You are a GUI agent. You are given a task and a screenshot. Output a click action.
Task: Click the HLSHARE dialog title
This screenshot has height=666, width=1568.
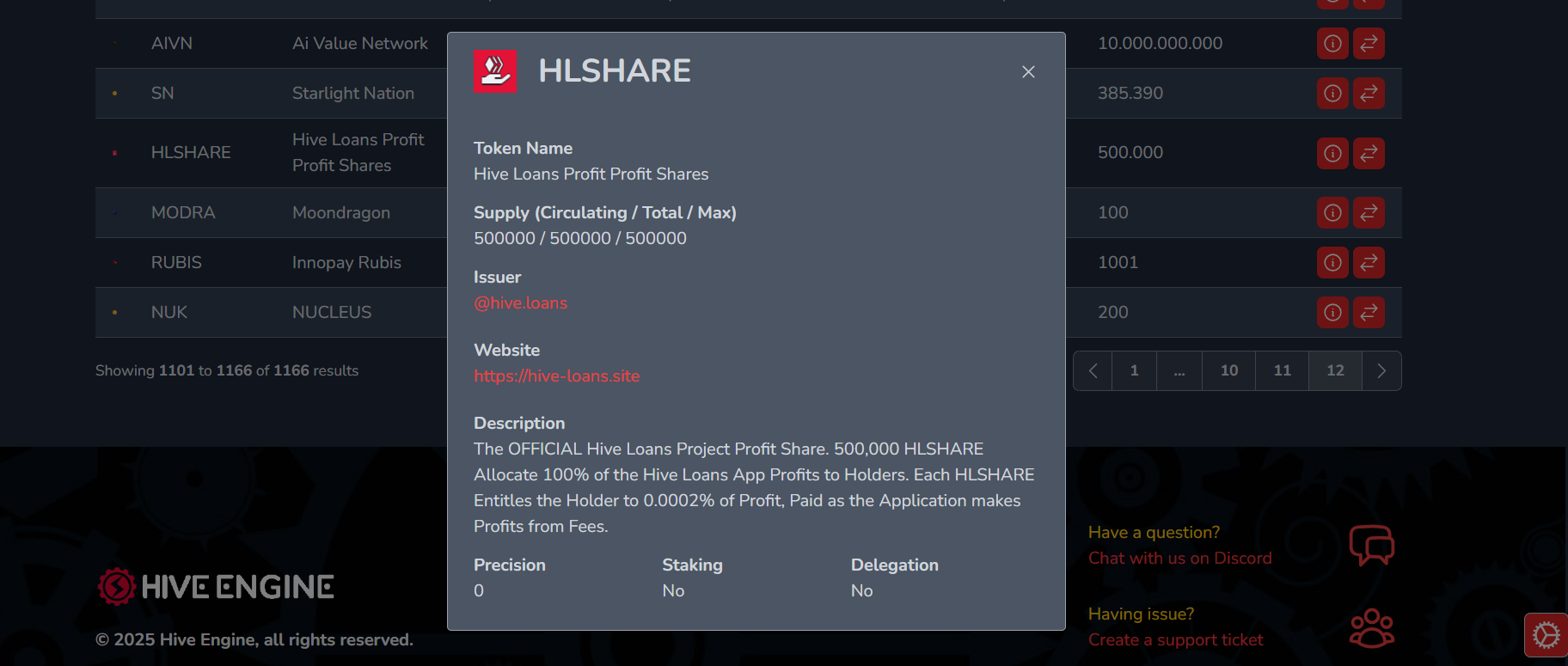615,70
